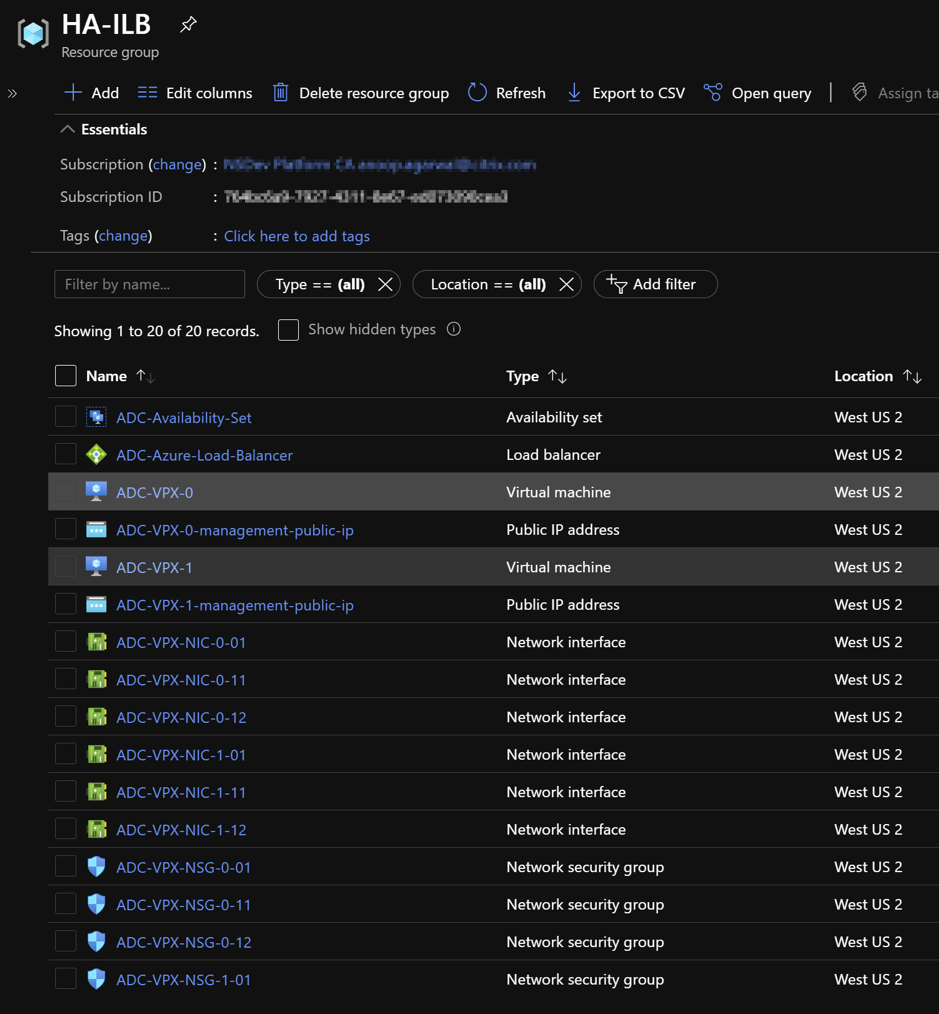Click the ADC-VPX-1-management-public-ip icon
This screenshot has width=939, height=1014.
96,605
